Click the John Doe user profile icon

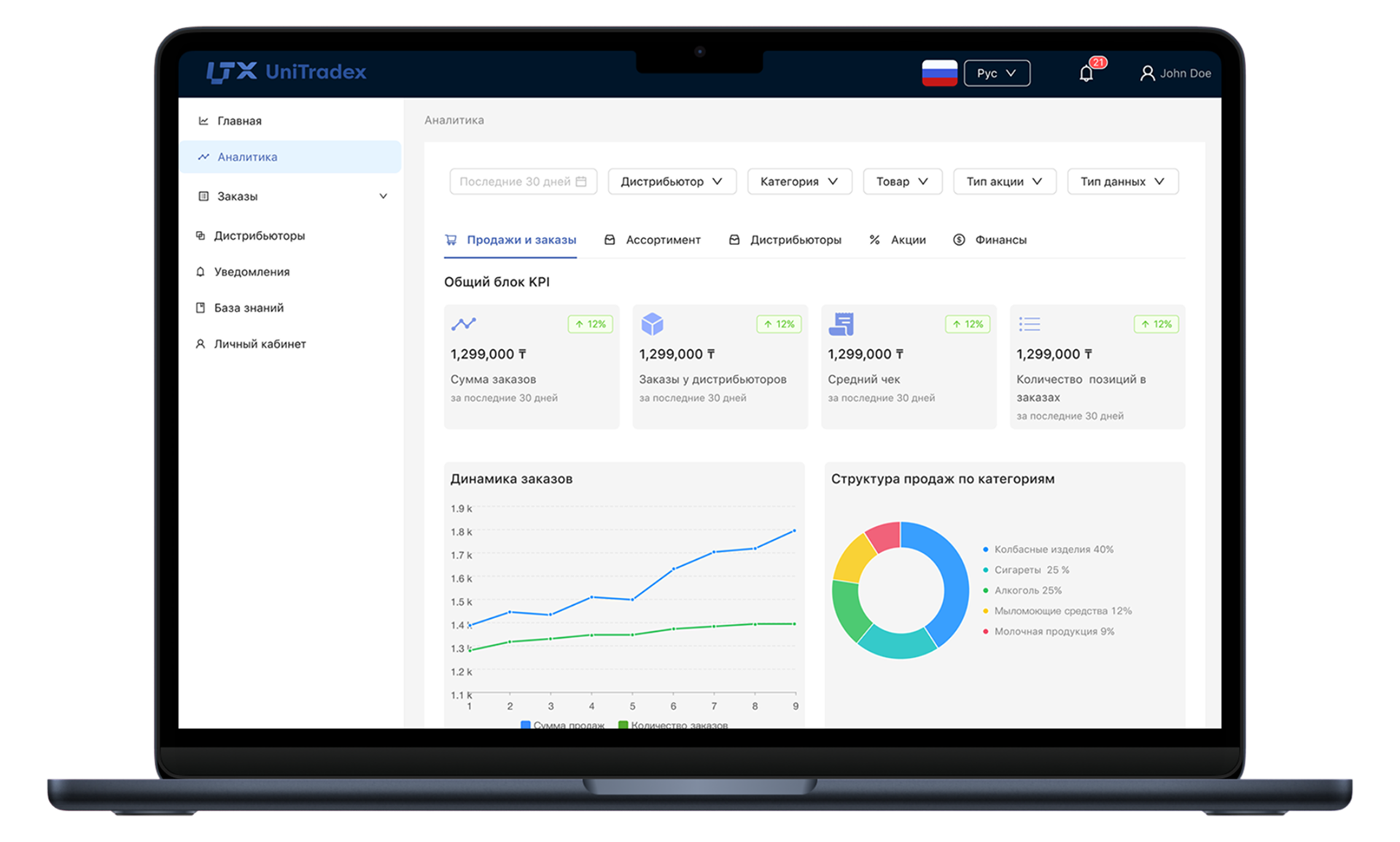click(x=1147, y=74)
